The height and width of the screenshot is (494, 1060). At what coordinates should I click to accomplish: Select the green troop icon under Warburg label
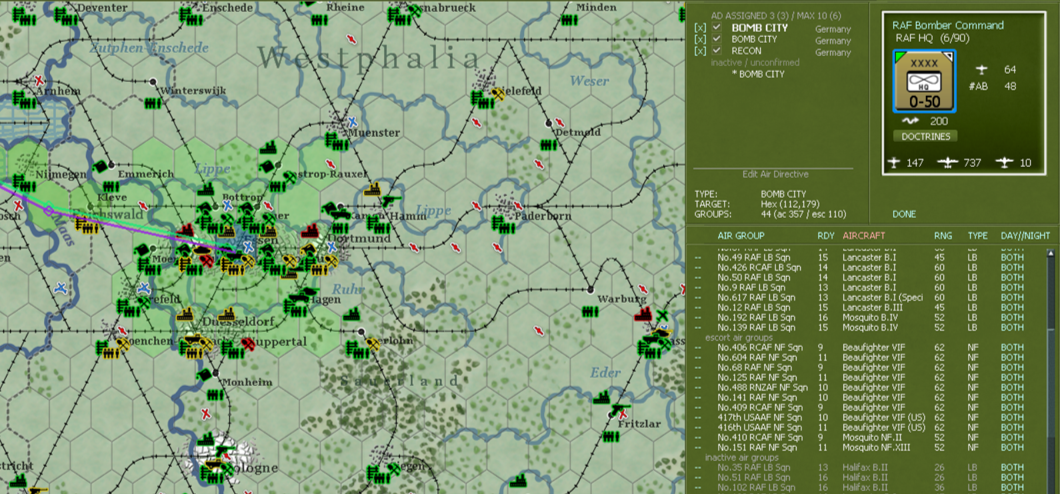[x=591, y=312]
